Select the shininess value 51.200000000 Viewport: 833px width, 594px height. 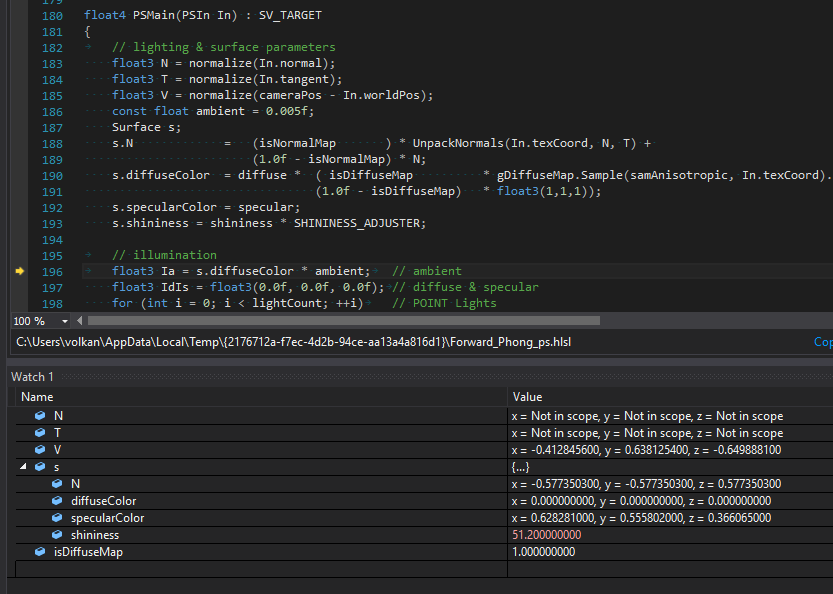click(x=546, y=535)
